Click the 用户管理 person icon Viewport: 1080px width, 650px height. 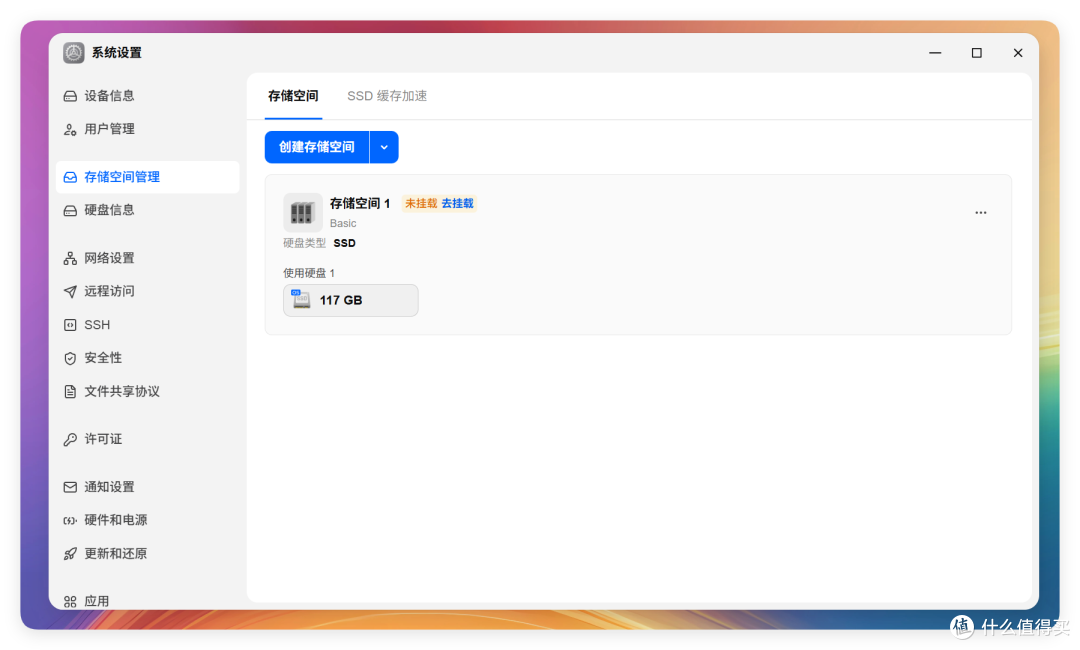pos(70,129)
